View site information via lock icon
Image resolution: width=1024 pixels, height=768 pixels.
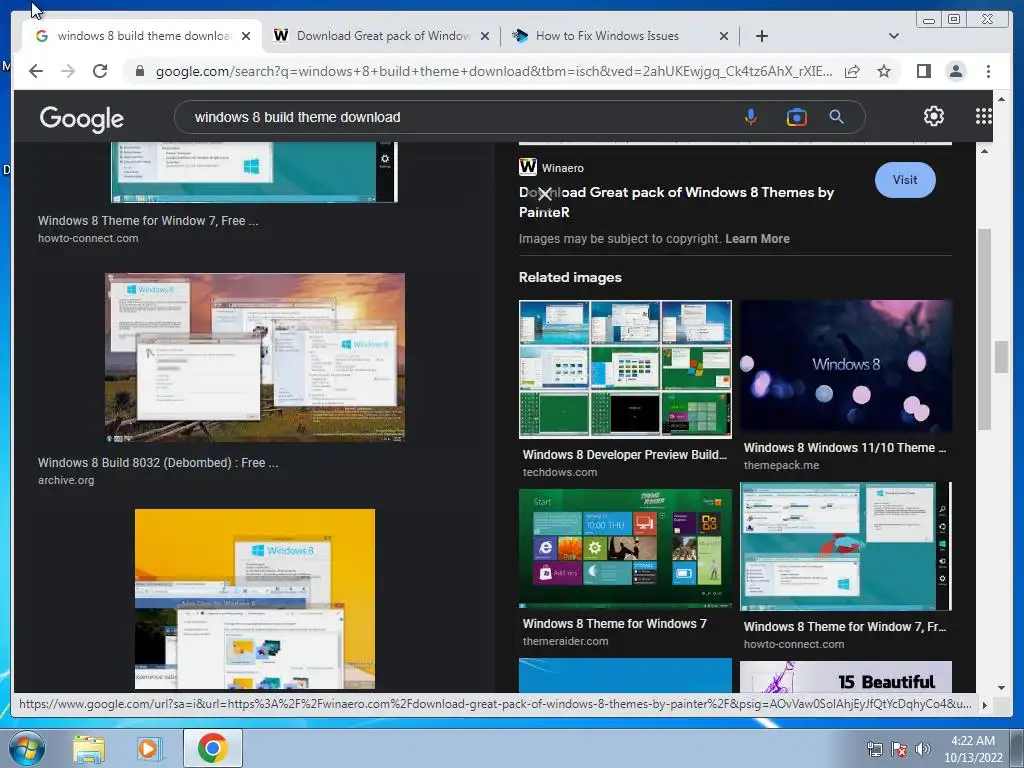(140, 71)
